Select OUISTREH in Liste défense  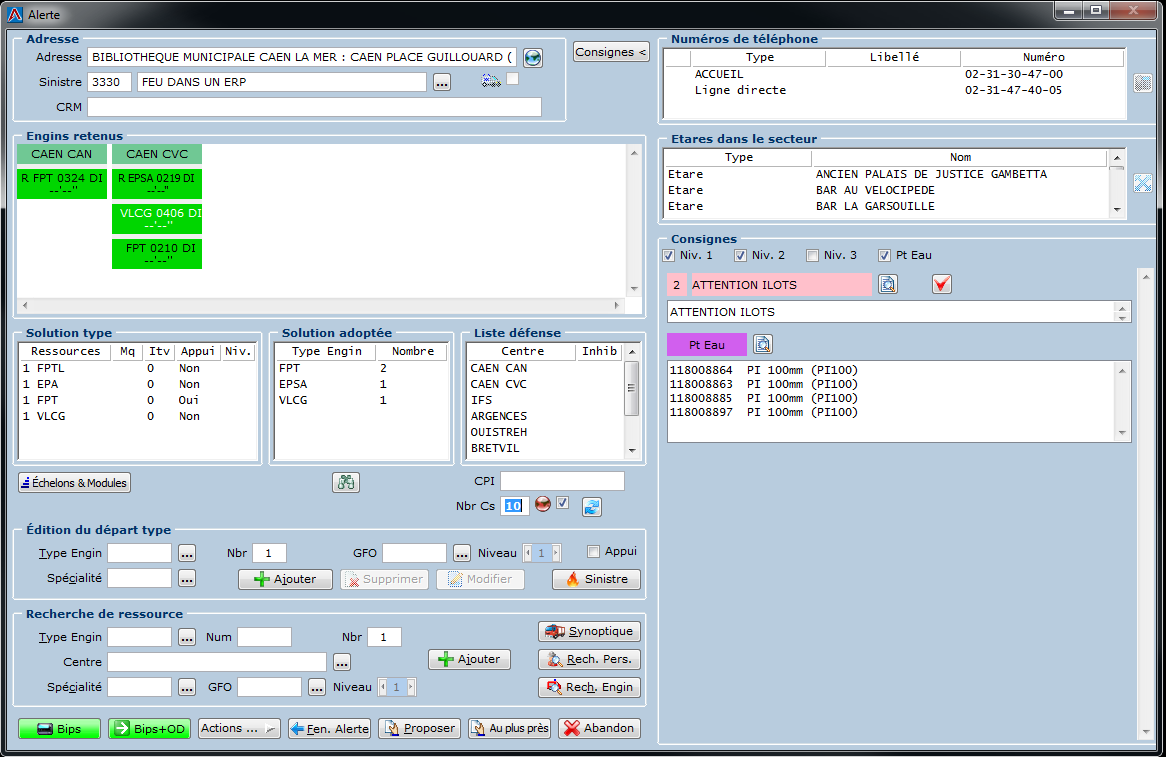(x=544, y=432)
